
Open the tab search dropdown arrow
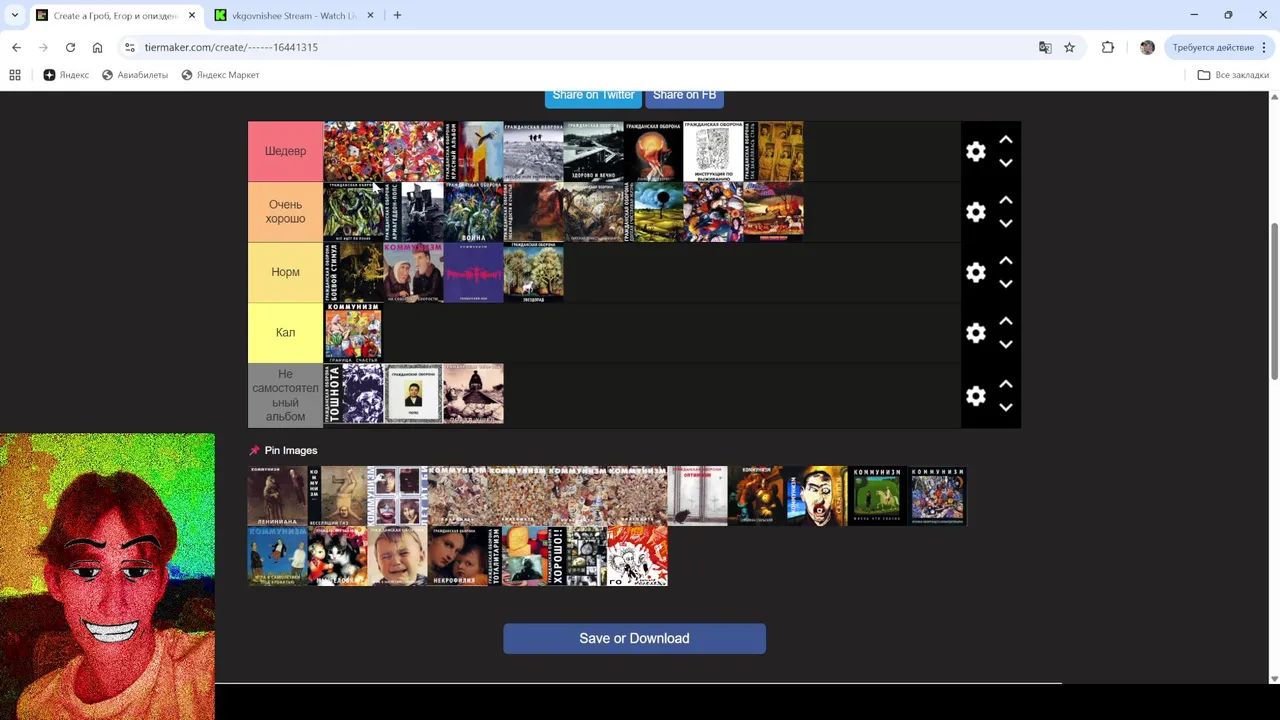(14, 15)
